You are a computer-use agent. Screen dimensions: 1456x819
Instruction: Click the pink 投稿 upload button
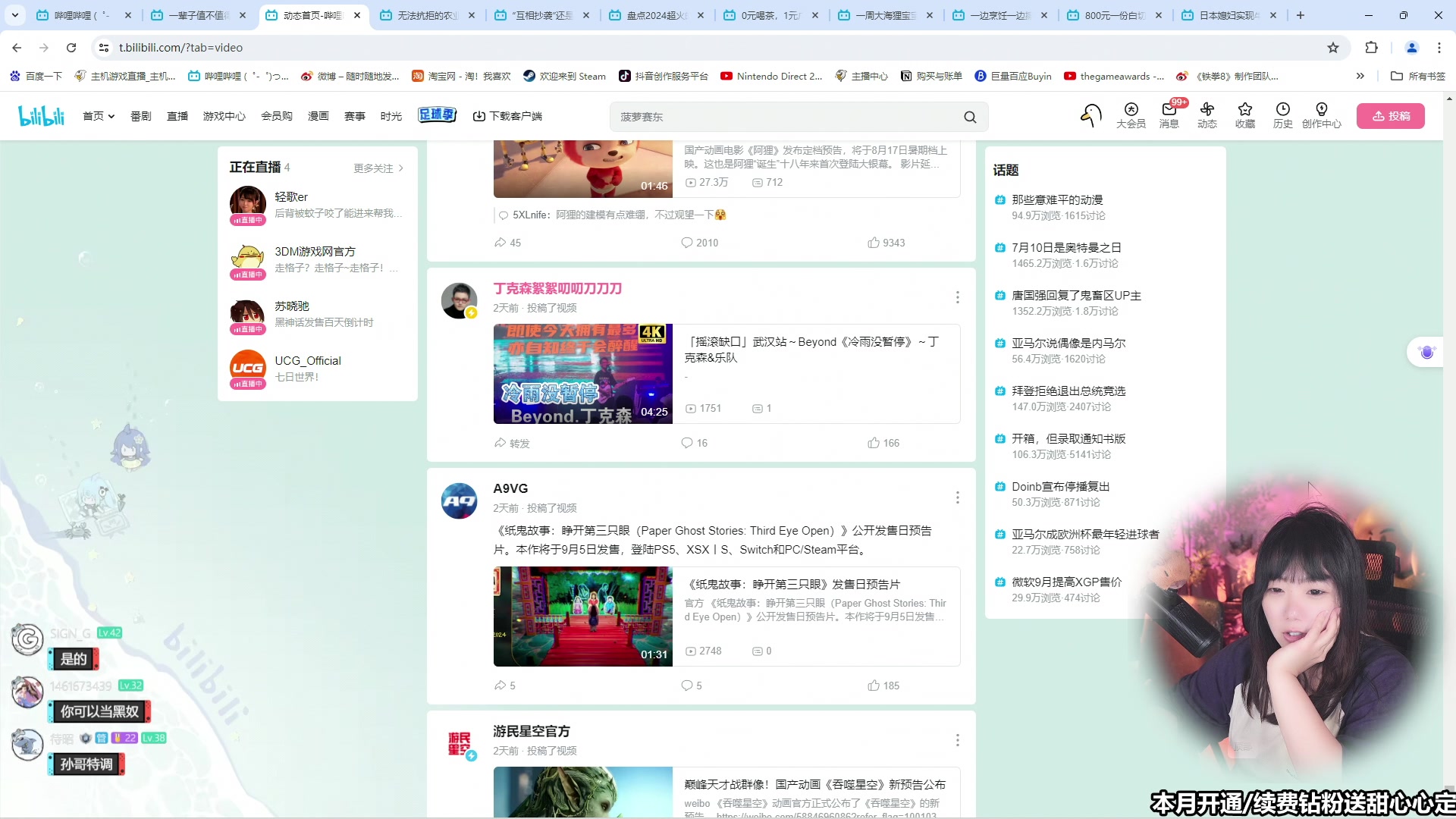[x=1390, y=116]
